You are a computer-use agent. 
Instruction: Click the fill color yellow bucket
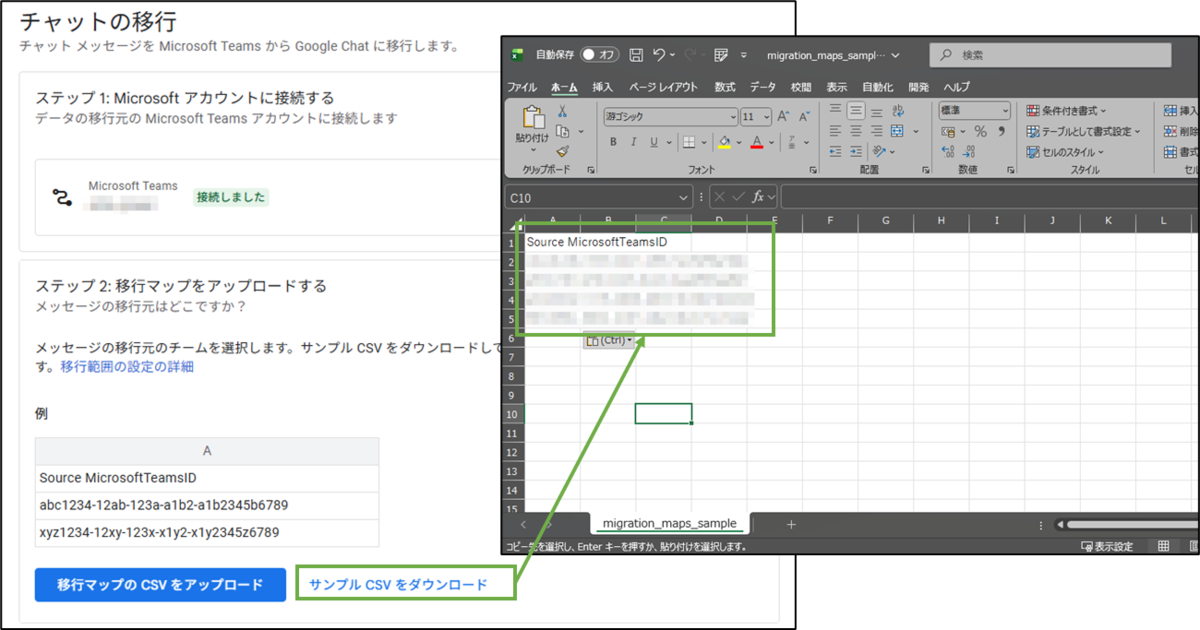(x=724, y=142)
